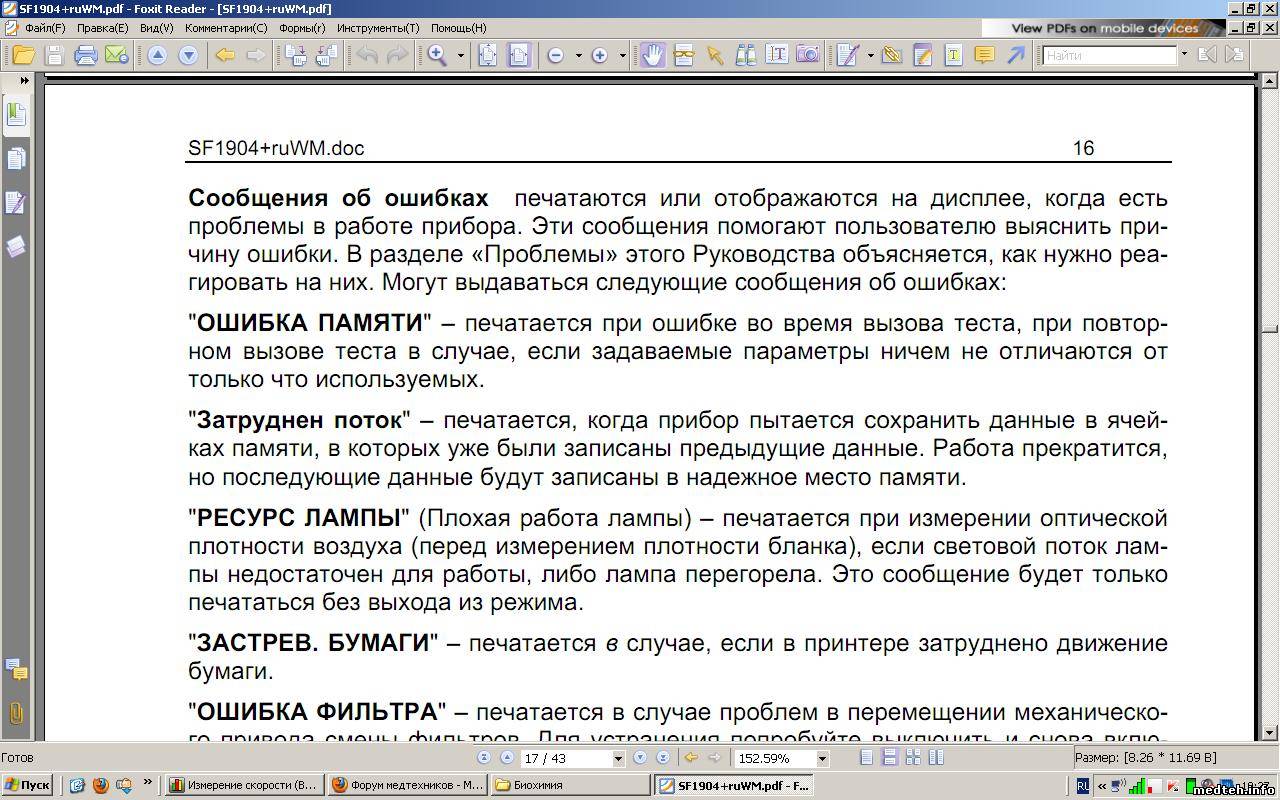Open the Инструменты(T) menu

(378, 28)
